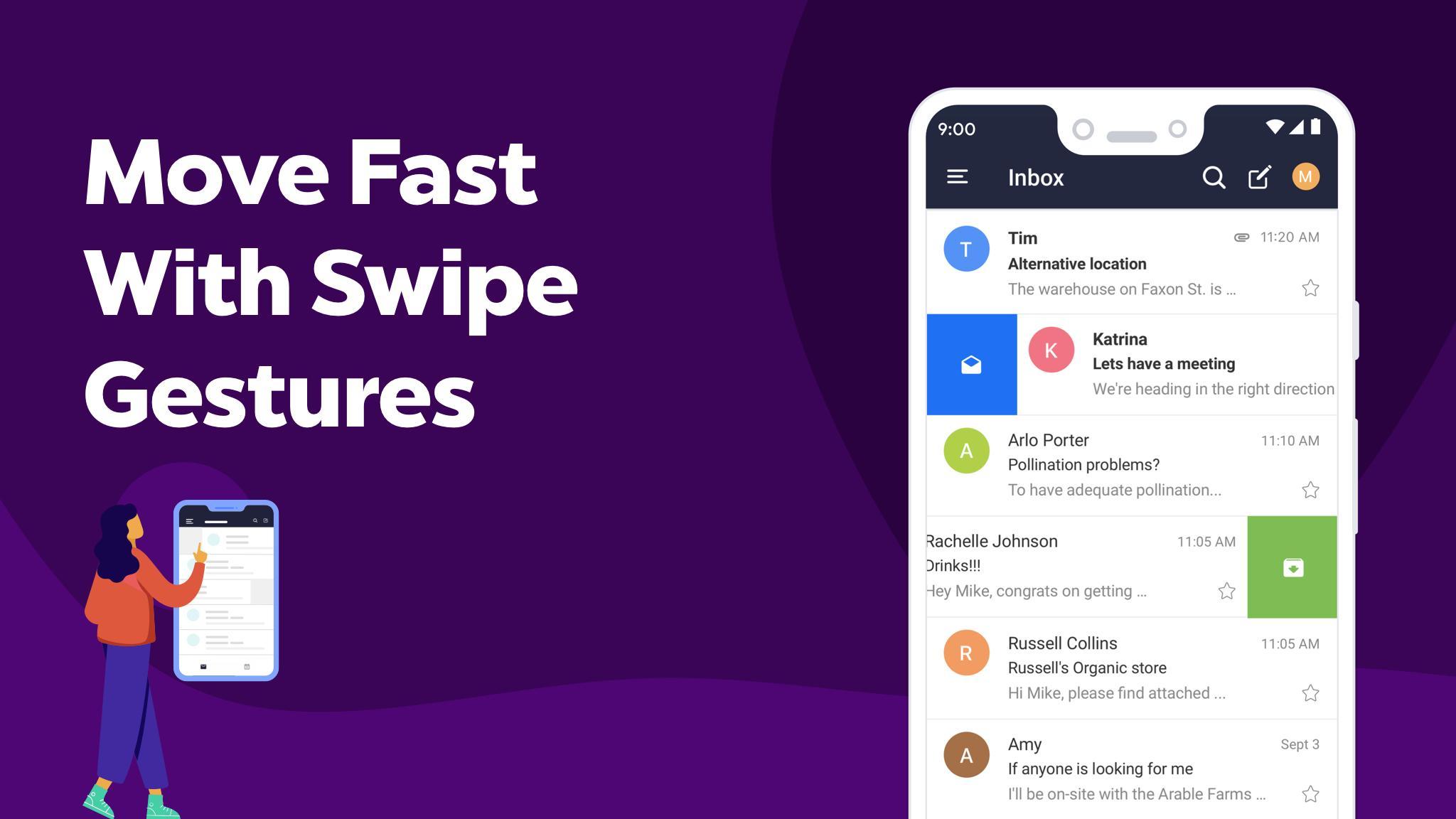Expand Katrina's swiped email options
The image size is (1456, 819).
coord(971,364)
